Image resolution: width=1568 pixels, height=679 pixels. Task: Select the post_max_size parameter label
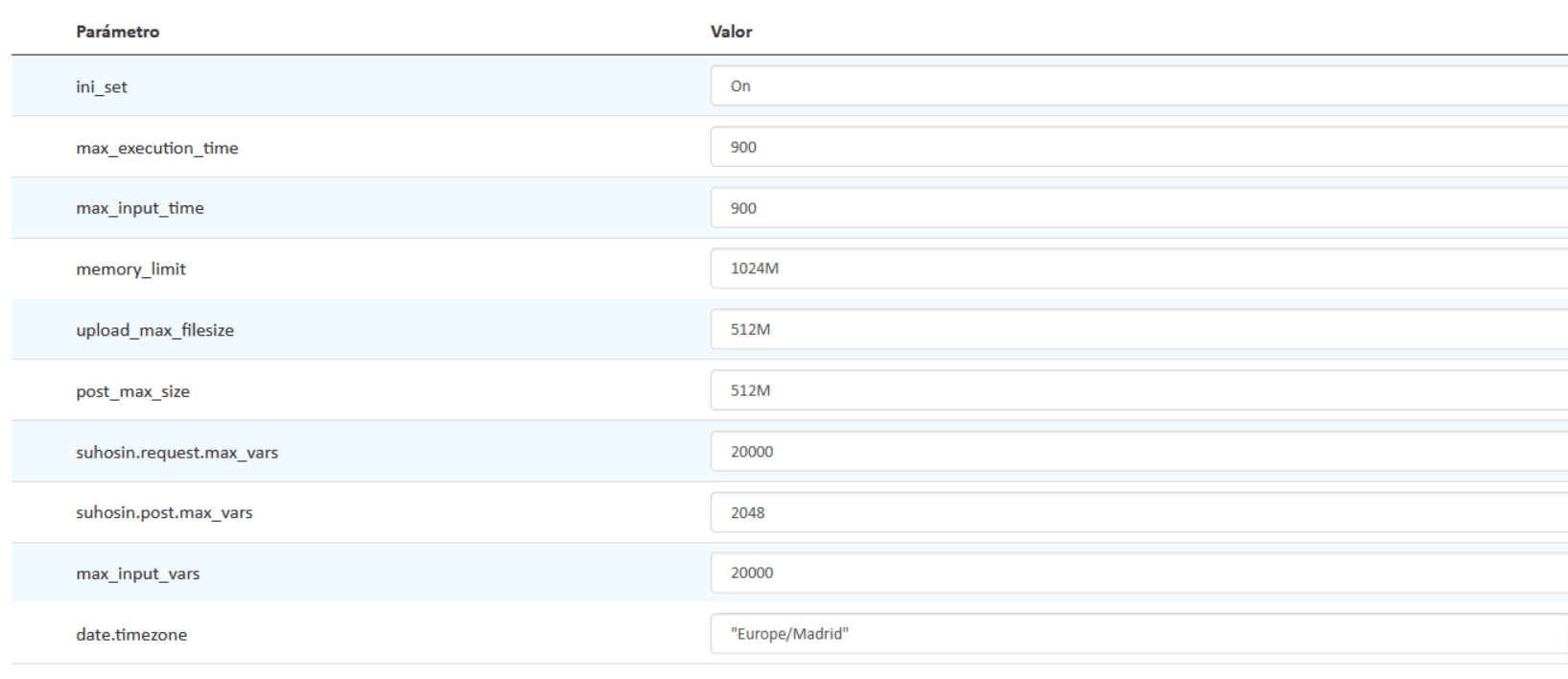click(133, 391)
